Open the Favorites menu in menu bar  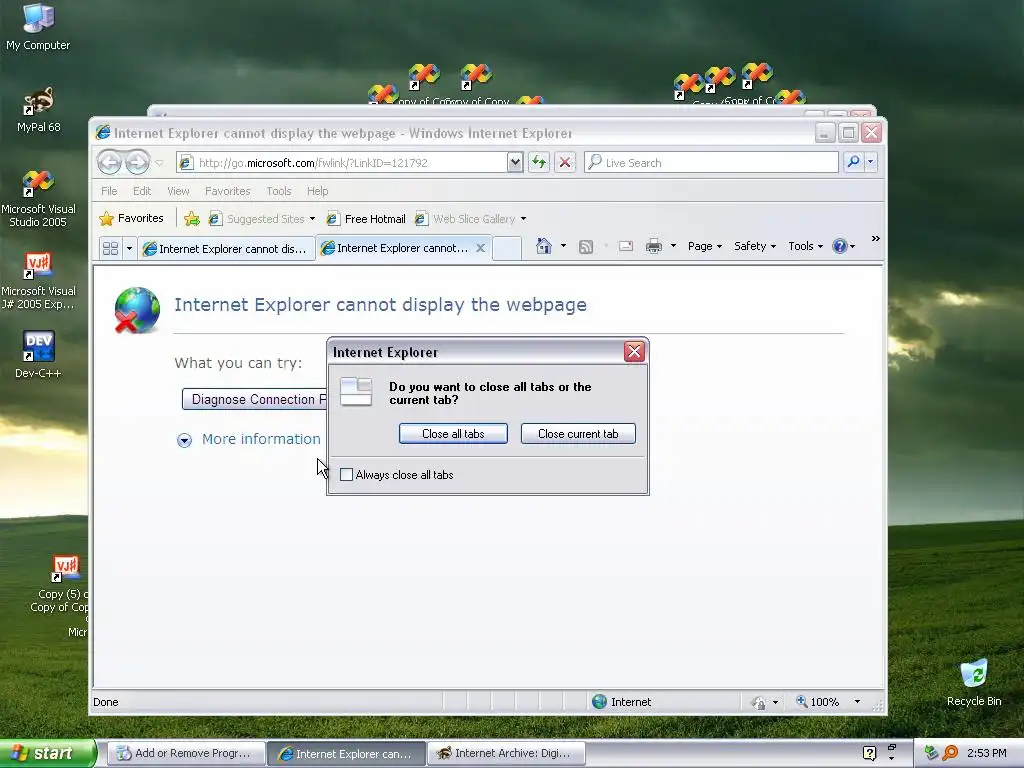[227, 191]
